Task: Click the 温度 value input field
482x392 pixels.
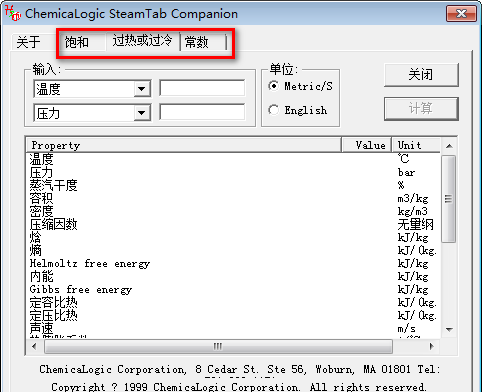Action: pos(202,88)
